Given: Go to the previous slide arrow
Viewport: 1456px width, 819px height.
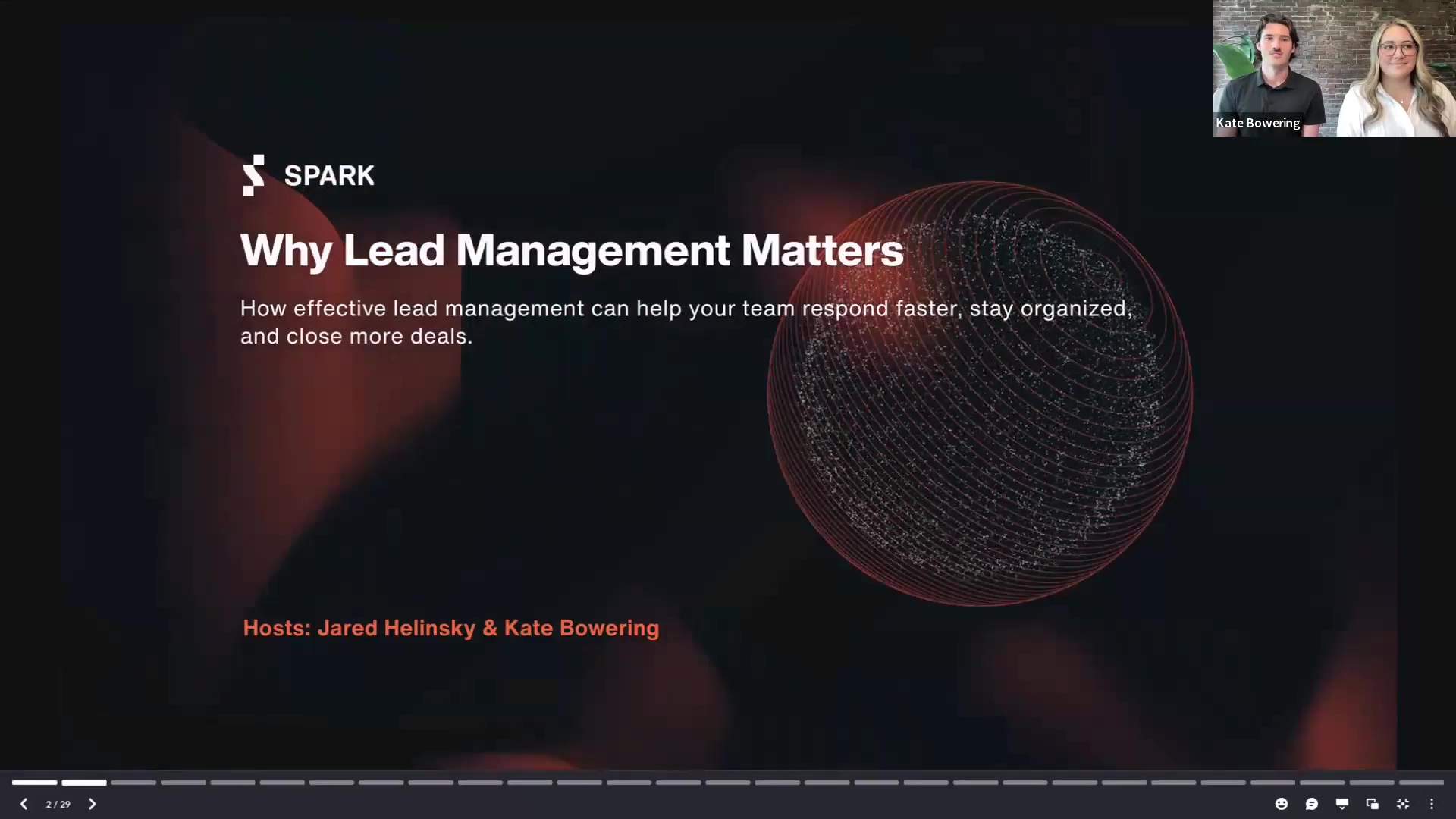Looking at the screenshot, I should tap(24, 804).
